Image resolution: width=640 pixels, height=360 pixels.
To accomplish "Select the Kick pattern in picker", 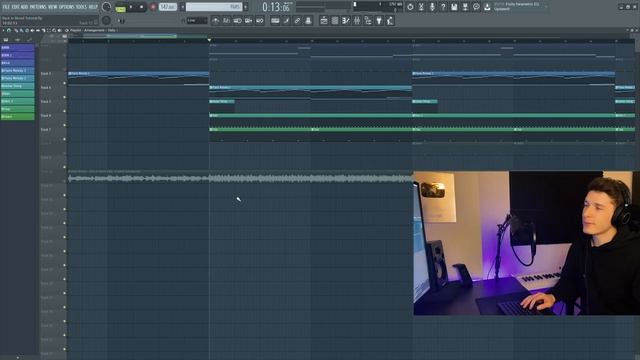I will coord(17,63).
